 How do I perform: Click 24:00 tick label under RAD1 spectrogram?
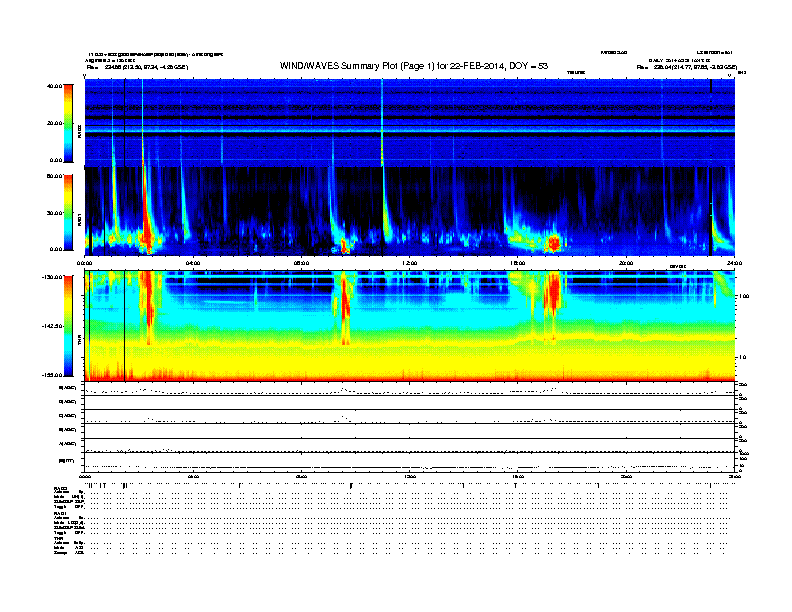(x=734, y=263)
